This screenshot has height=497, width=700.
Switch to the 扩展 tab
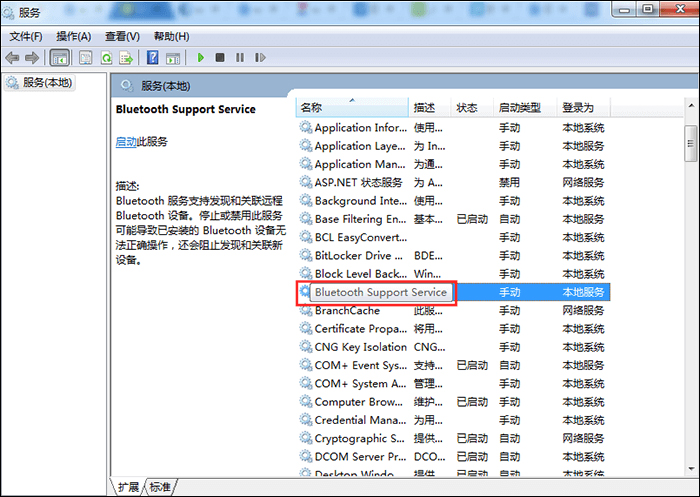[128, 486]
